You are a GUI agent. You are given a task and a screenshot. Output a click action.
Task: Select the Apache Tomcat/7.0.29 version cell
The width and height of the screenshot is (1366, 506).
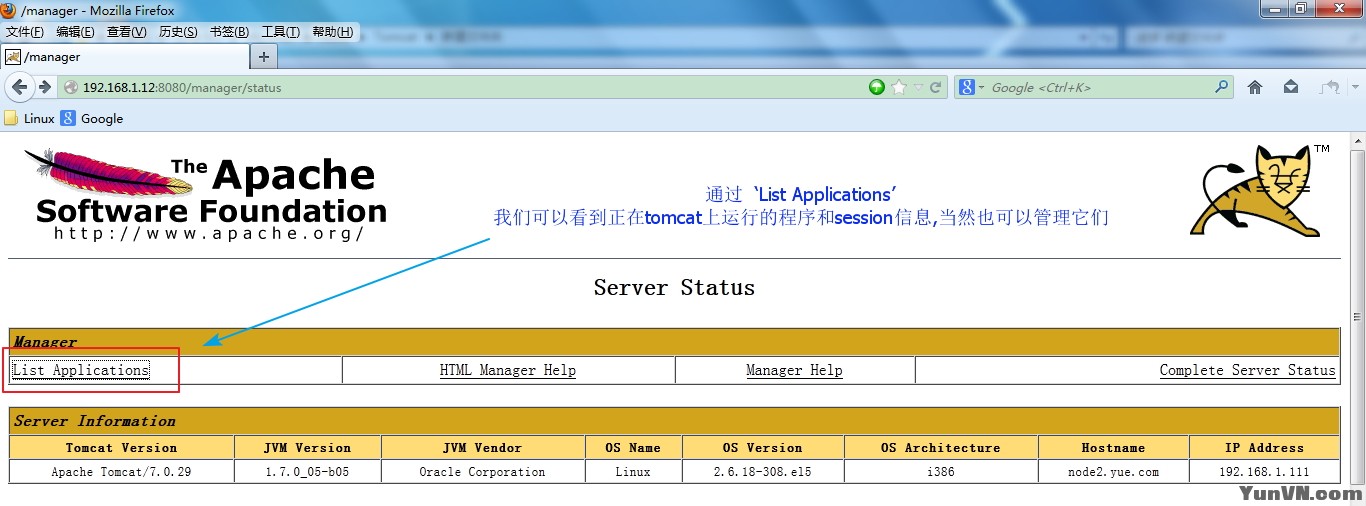click(x=121, y=472)
